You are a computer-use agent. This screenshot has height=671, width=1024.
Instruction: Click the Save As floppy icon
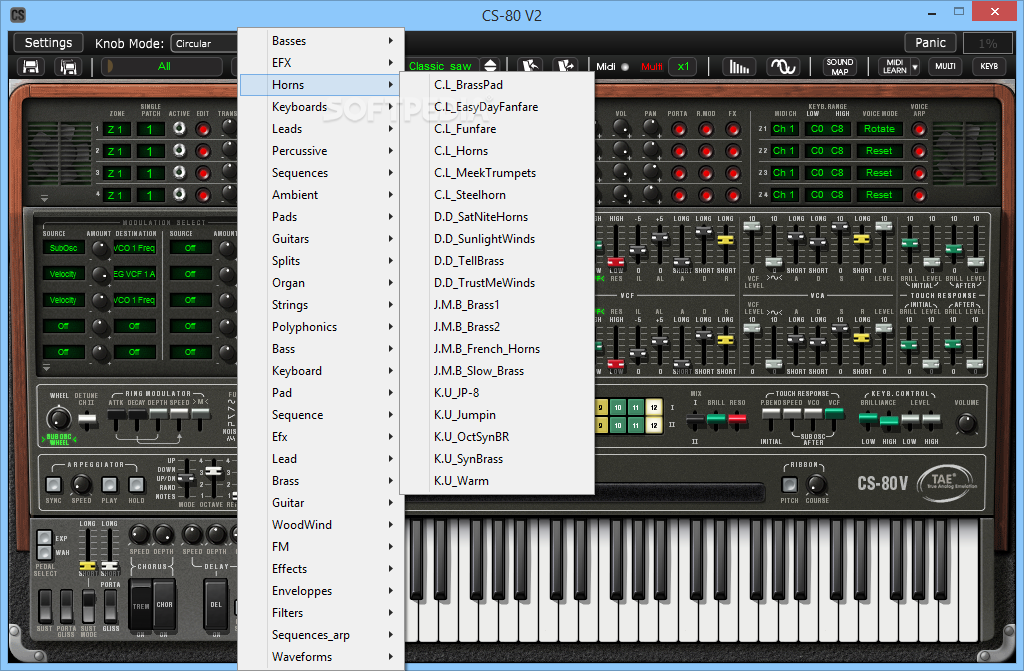point(69,67)
